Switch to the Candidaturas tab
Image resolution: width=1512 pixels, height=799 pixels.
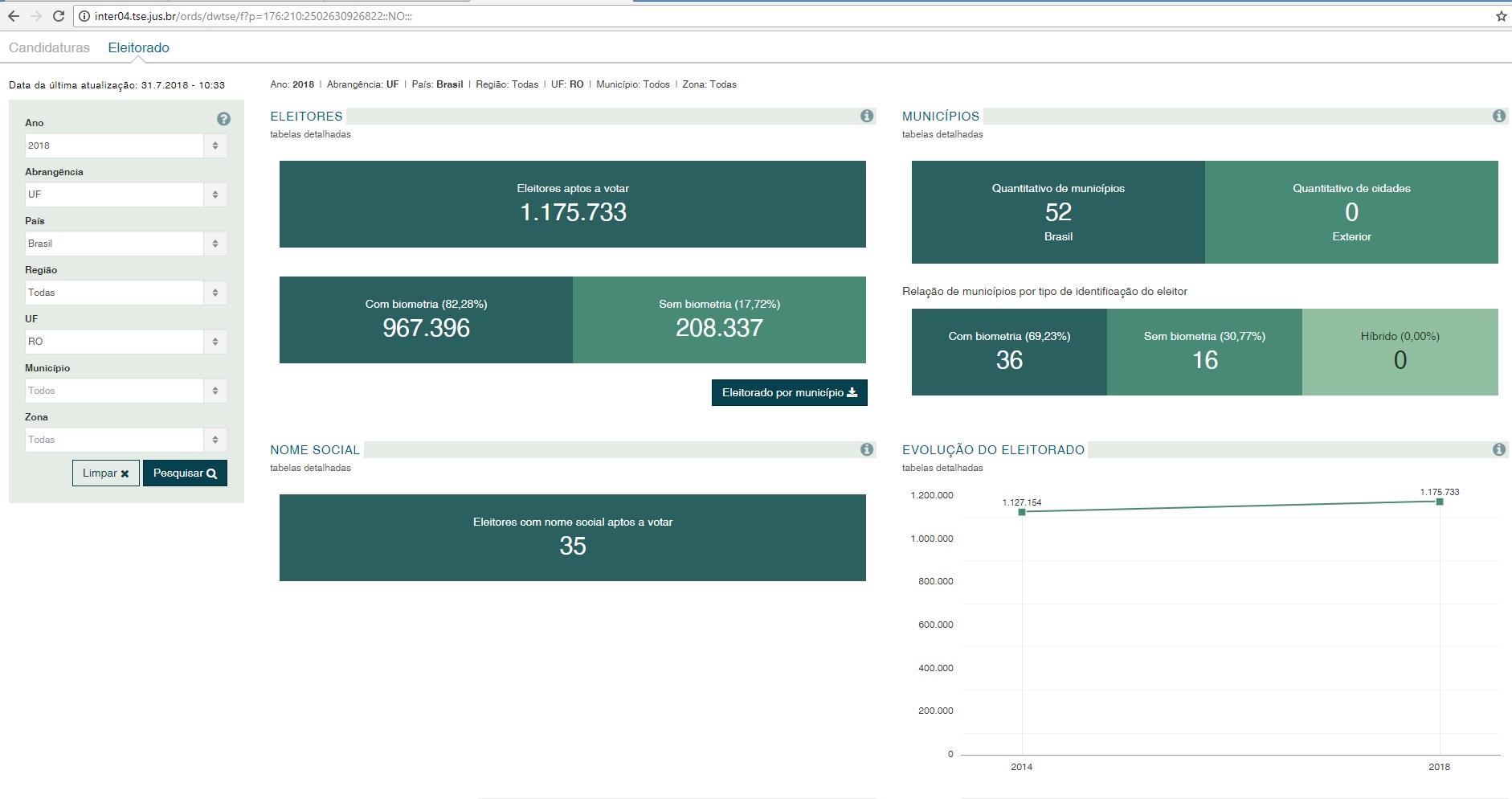coord(49,47)
